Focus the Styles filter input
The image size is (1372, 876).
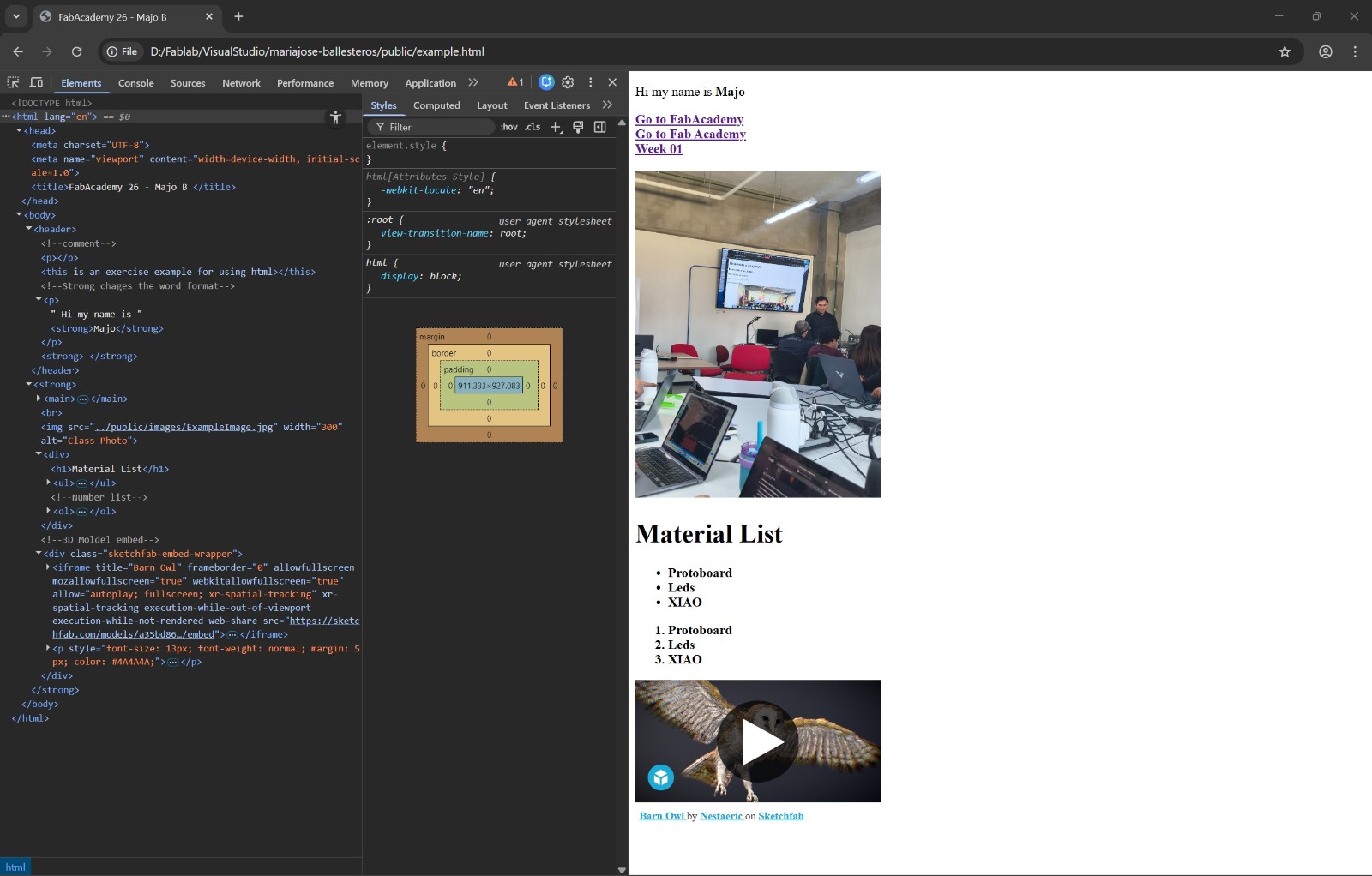click(x=431, y=127)
